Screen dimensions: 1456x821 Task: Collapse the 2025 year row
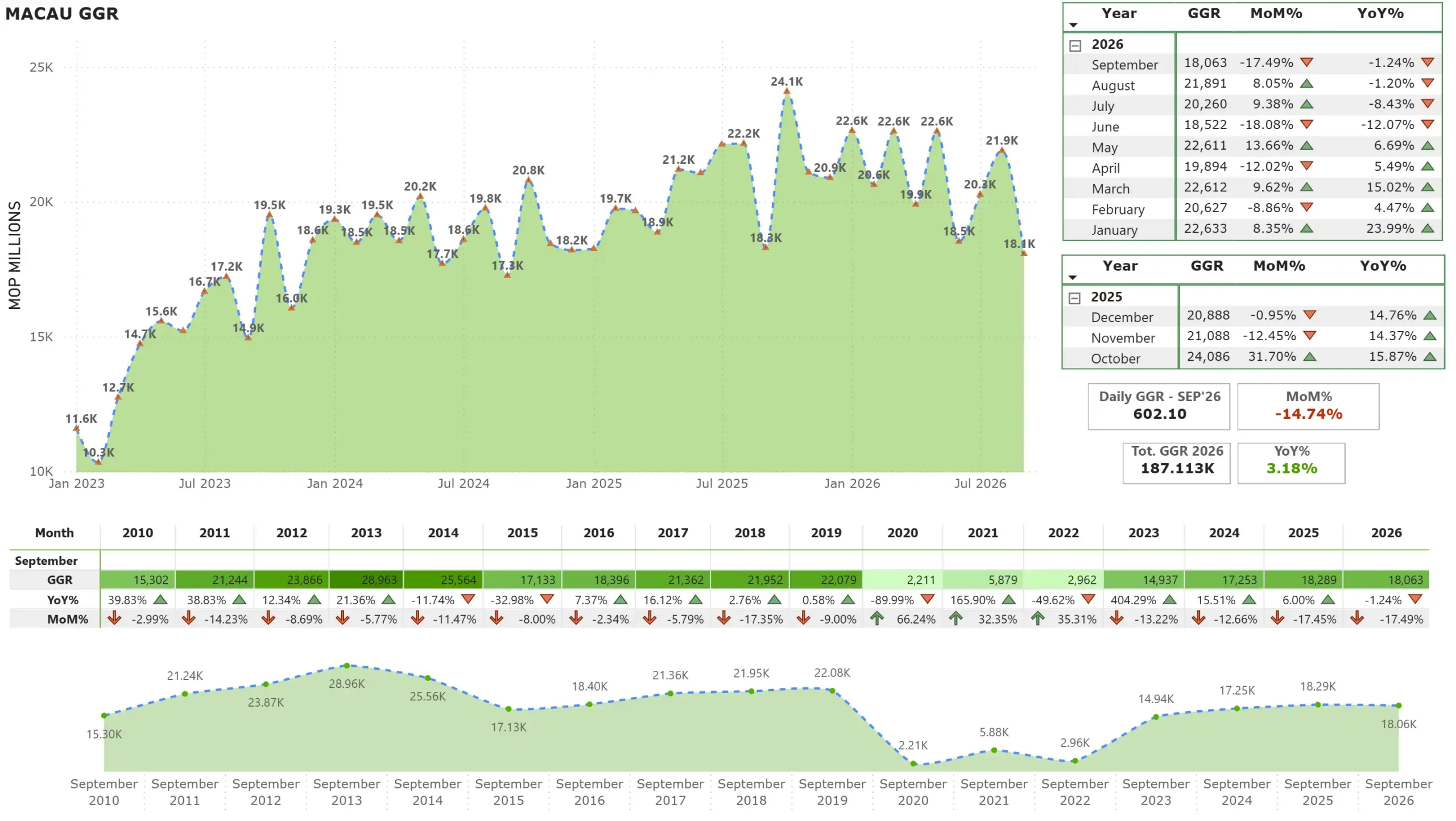(x=1074, y=298)
